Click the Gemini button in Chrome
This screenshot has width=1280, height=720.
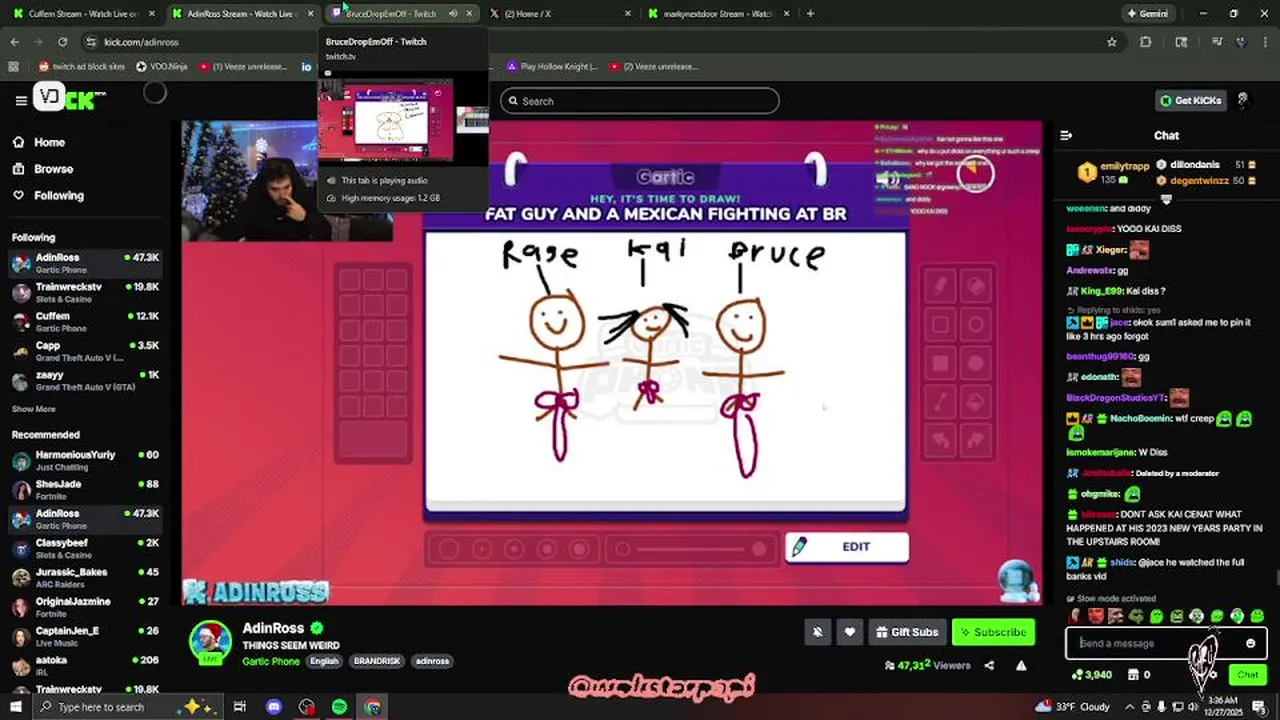(1147, 14)
